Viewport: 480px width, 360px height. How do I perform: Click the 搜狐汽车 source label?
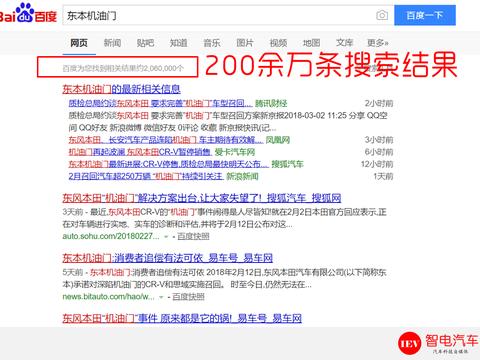(x=287, y=164)
